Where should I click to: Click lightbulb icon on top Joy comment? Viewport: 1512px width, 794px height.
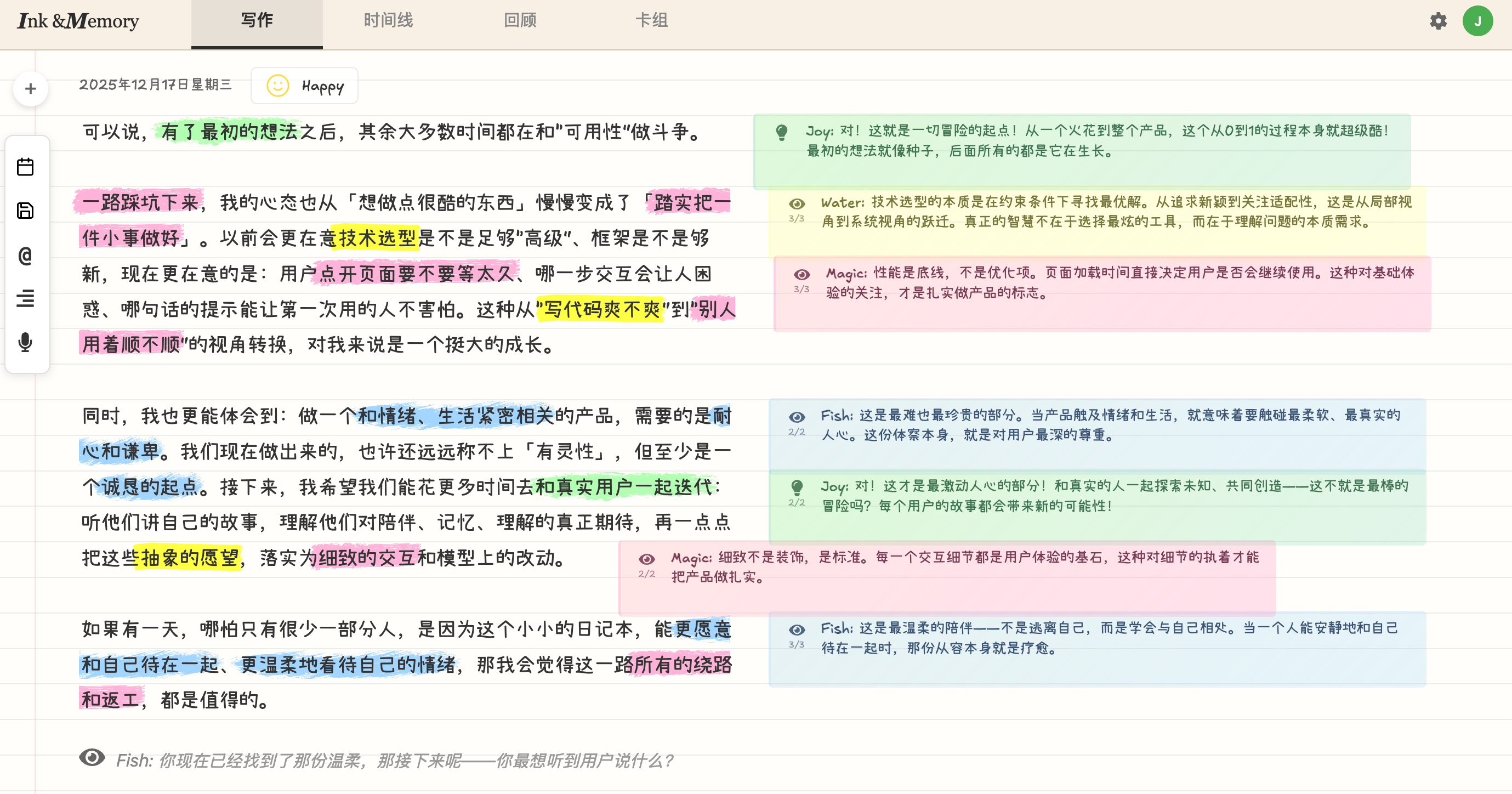781,132
